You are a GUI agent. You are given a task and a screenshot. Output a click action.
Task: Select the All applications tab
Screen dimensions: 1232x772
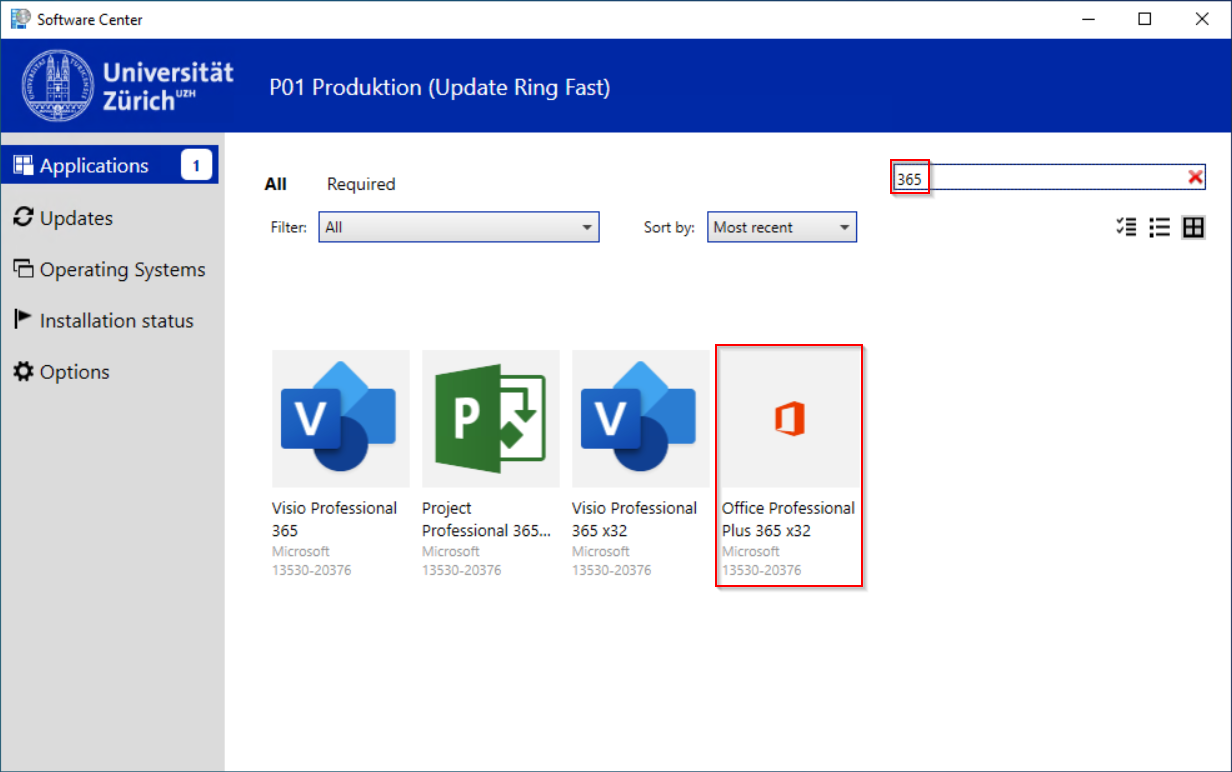pos(276,184)
